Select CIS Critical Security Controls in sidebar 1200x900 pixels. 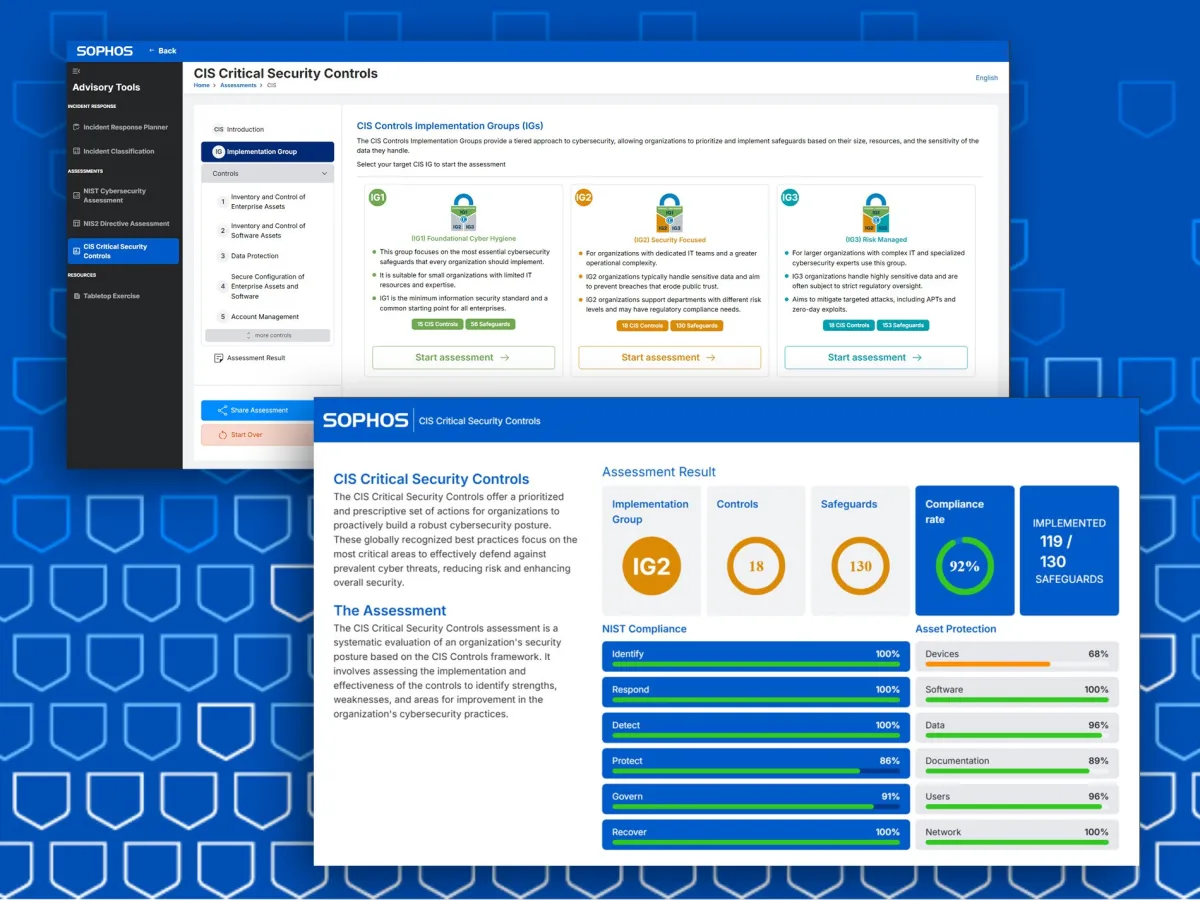pyautogui.click(x=123, y=252)
